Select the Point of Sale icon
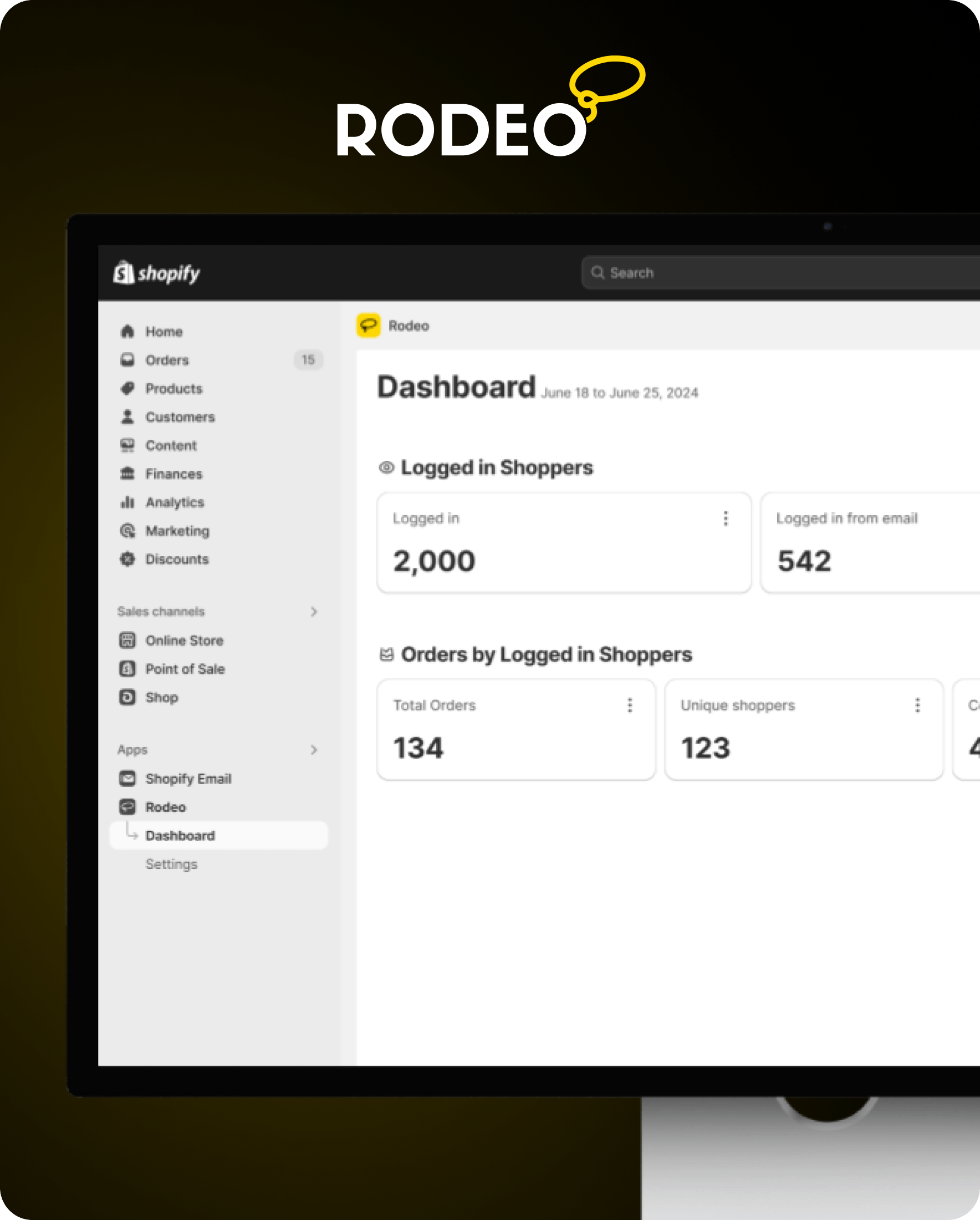980x1220 pixels. (x=128, y=669)
